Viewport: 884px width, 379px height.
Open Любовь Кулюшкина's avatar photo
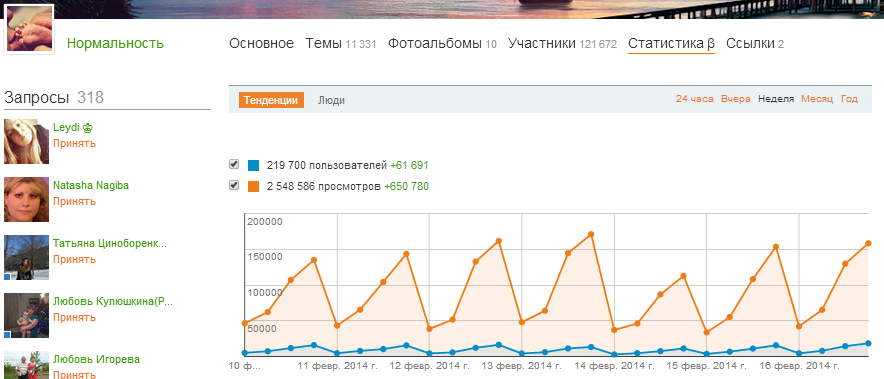[x=26, y=316]
